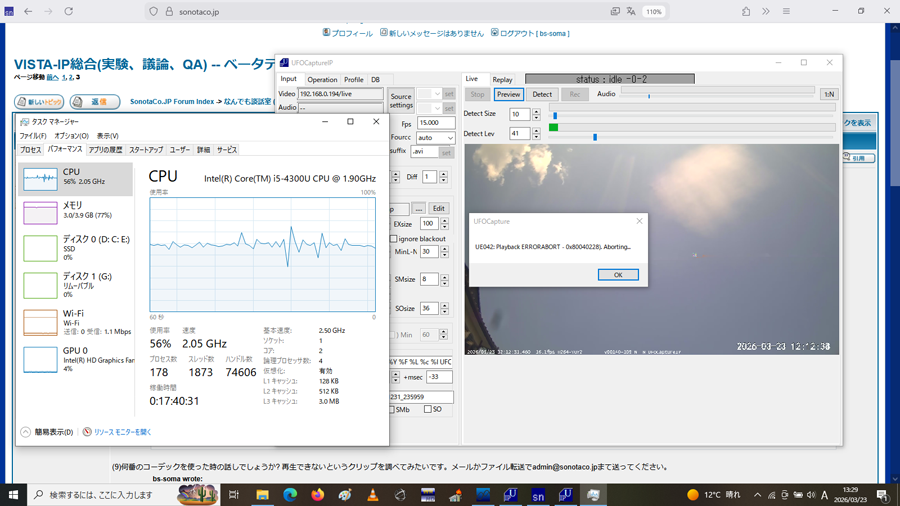Image resolution: width=900 pixels, height=506 pixels.
Task: Open Windows Start menu
Action: 13,495
